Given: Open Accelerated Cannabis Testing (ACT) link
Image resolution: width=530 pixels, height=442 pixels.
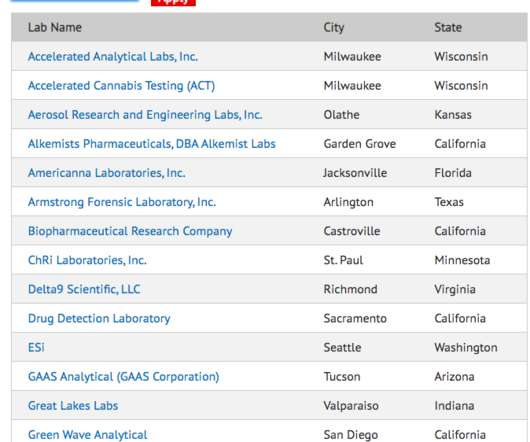Looking at the screenshot, I should click(x=121, y=85).
